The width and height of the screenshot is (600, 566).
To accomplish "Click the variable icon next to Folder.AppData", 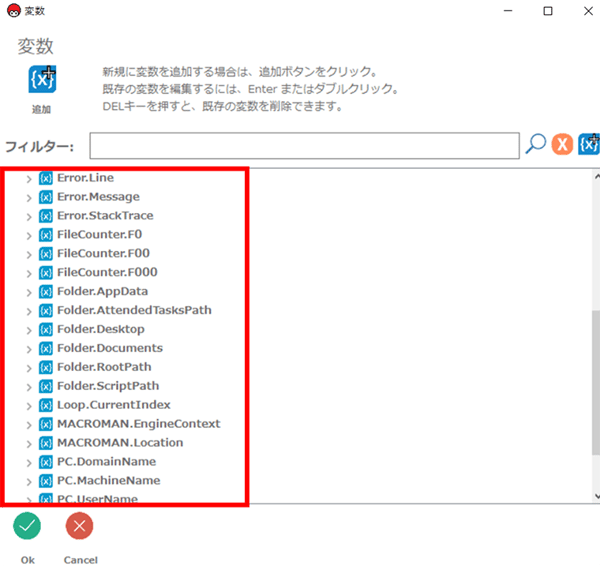I will pos(46,292).
